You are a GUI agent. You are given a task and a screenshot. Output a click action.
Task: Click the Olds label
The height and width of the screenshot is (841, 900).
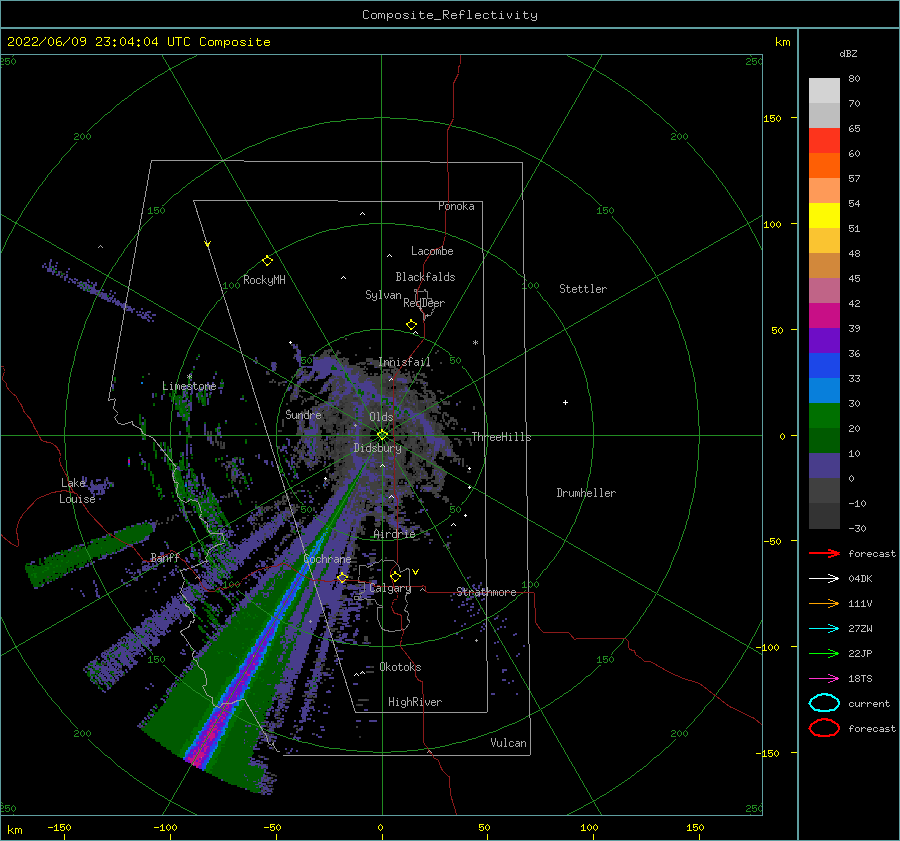click(381, 417)
